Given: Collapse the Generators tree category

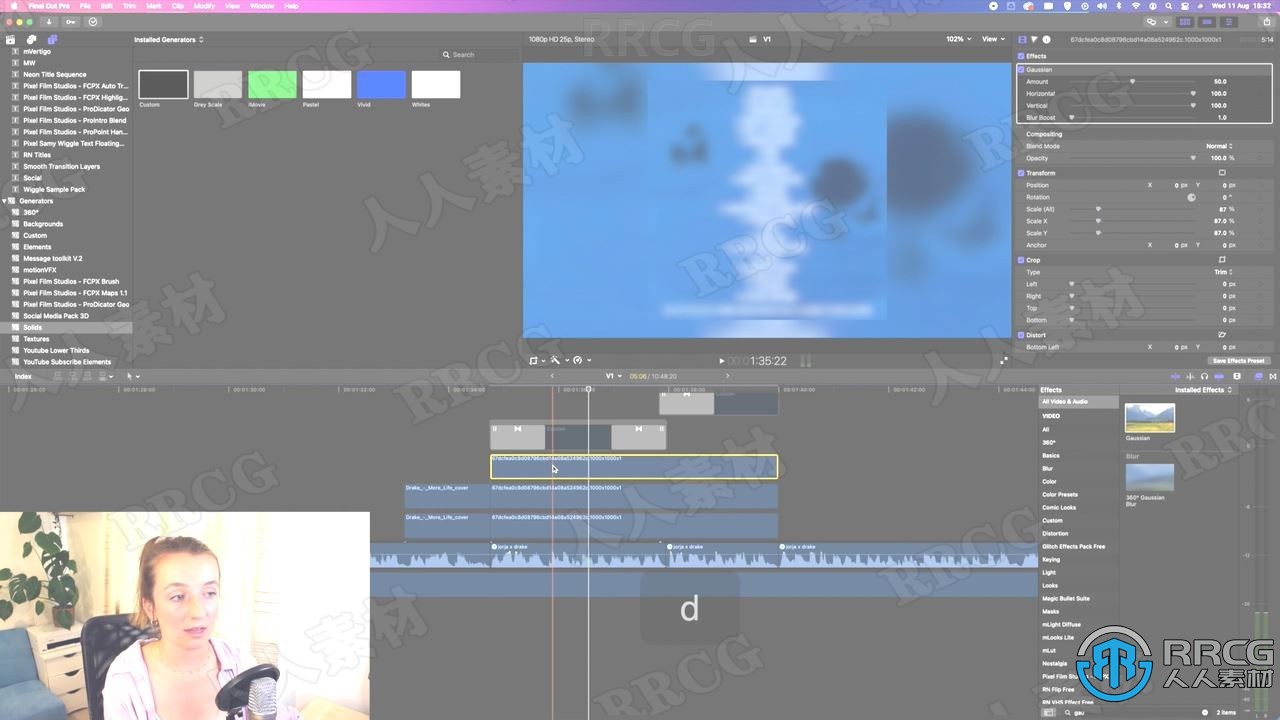Looking at the screenshot, I should [5, 201].
